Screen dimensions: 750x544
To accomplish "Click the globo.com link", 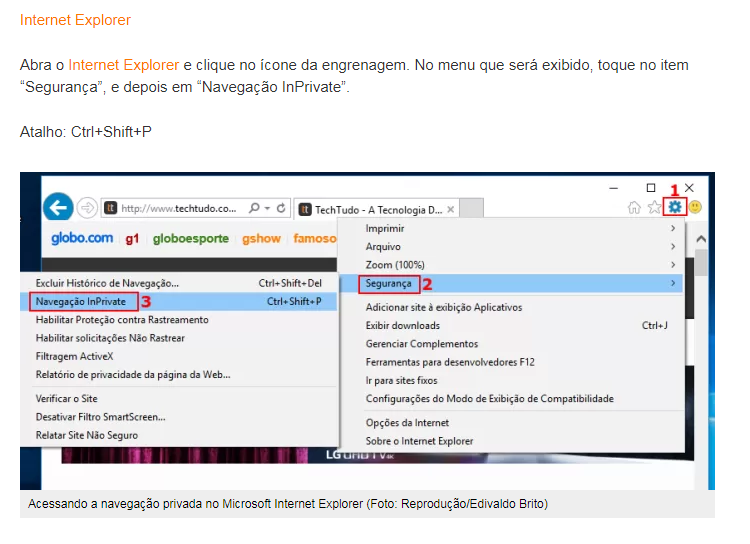I will click(x=82, y=238).
